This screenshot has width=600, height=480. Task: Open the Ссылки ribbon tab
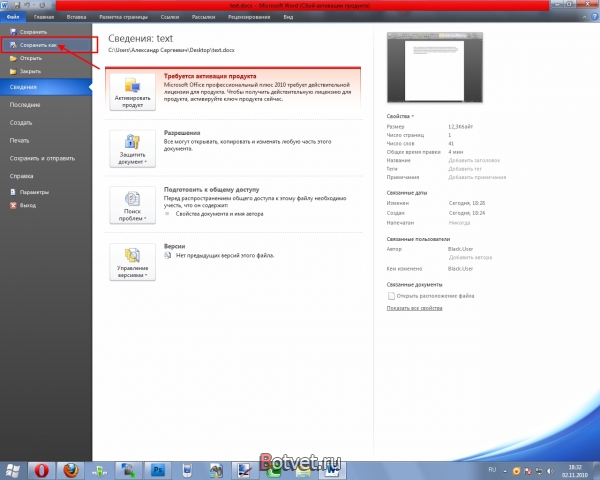(x=170, y=17)
